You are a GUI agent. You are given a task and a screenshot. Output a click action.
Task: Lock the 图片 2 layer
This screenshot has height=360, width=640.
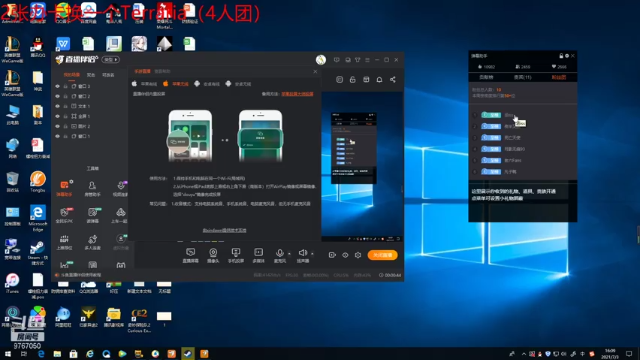click(65, 126)
